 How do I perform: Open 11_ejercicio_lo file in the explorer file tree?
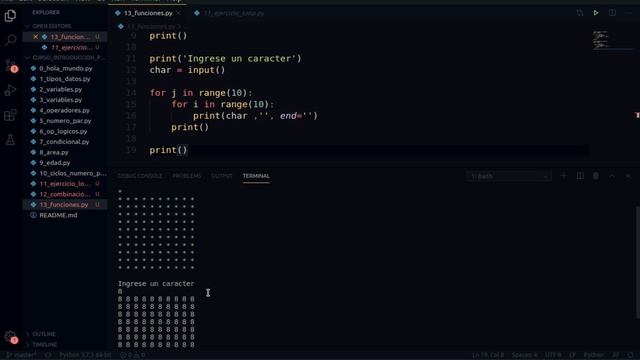pyautogui.click(x=65, y=184)
